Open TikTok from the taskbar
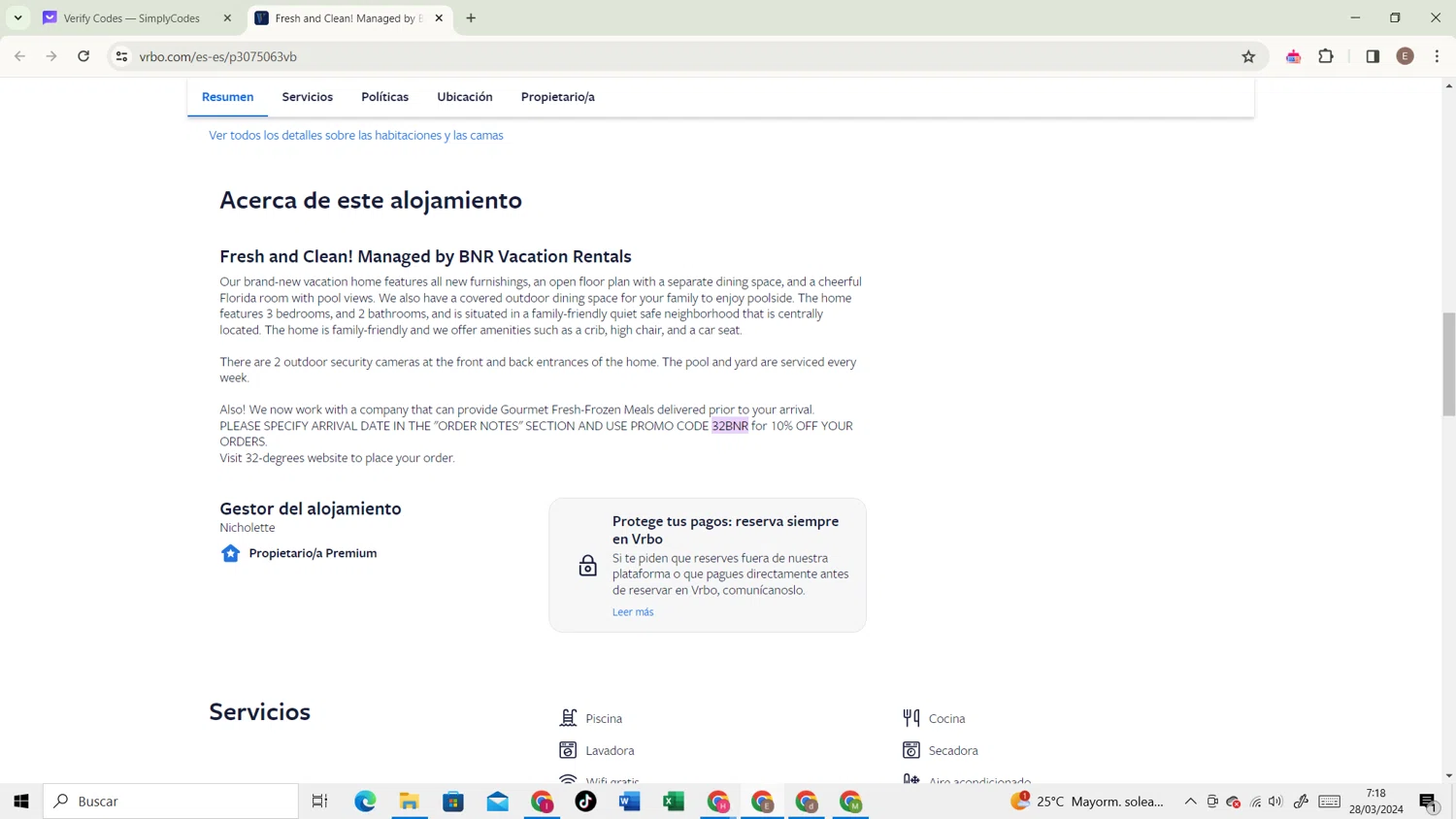Image resolution: width=1456 pixels, height=819 pixels. [585, 802]
